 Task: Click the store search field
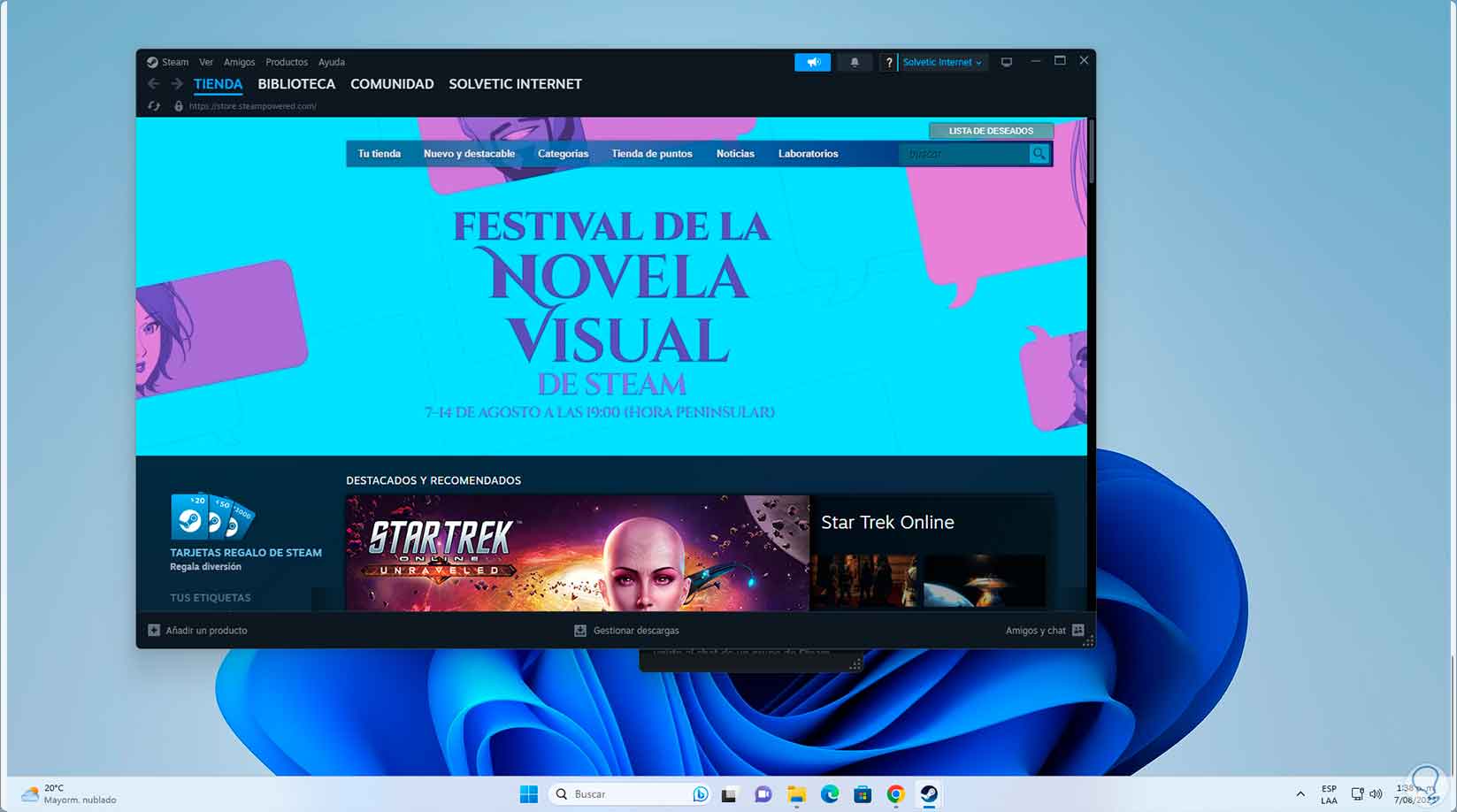point(964,154)
